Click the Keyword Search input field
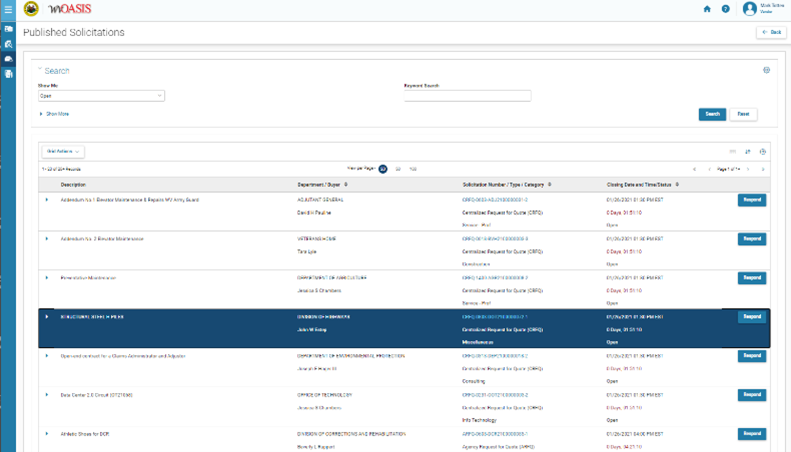The image size is (791, 452). coord(467,96)
